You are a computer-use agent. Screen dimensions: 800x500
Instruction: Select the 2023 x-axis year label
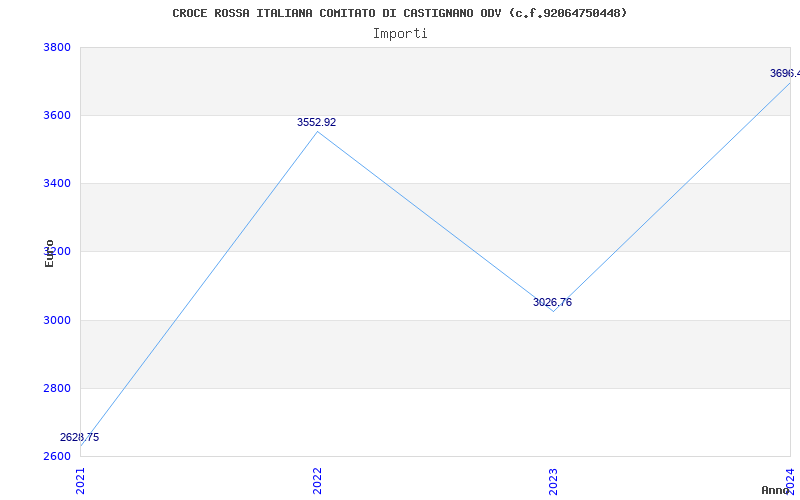point(554,481)
